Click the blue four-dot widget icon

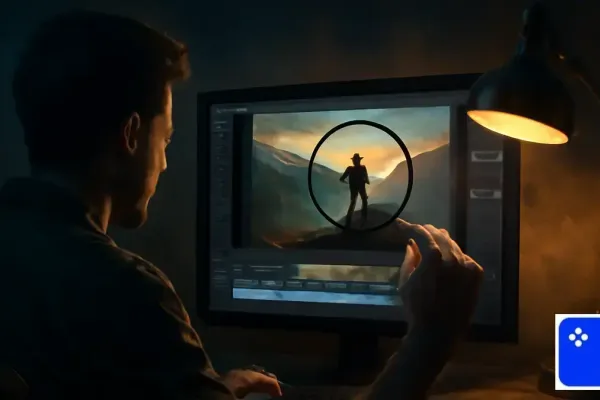point(579,351)
